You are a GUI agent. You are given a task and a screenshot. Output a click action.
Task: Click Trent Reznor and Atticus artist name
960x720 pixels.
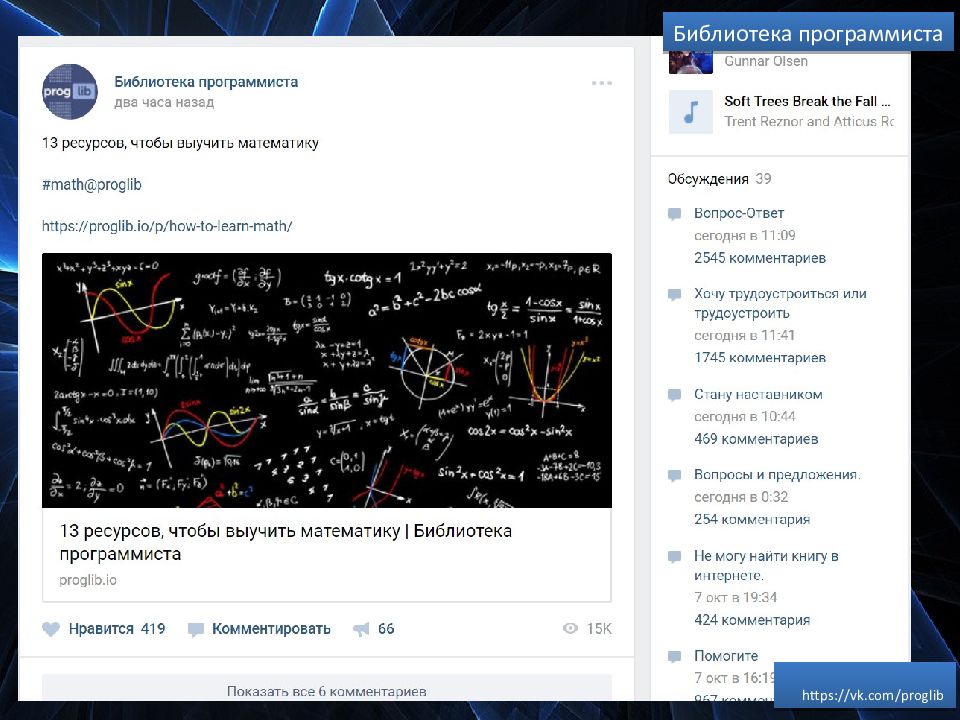(809, 121)
